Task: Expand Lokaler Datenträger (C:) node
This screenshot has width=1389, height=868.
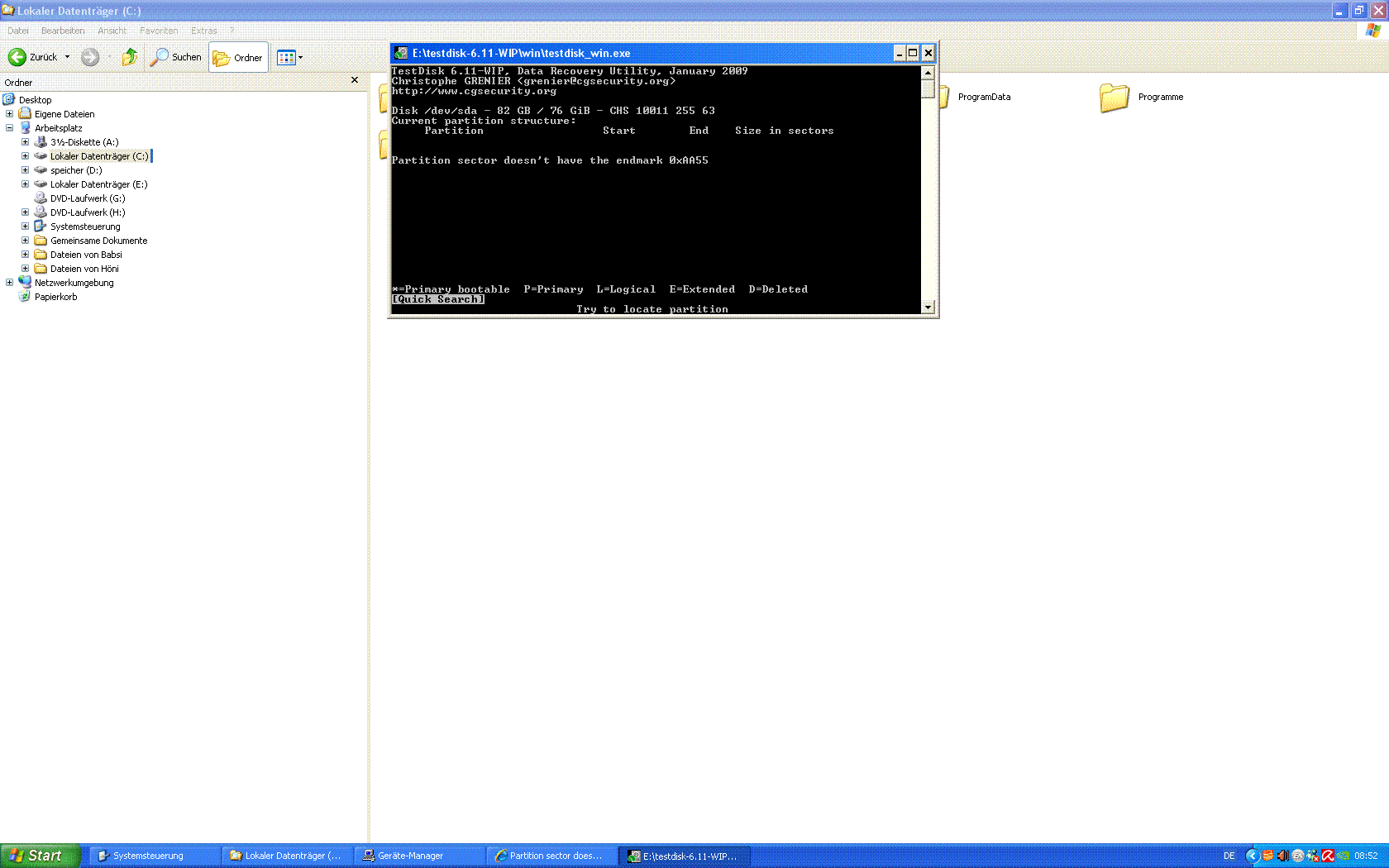Action: tap(25, 156)
